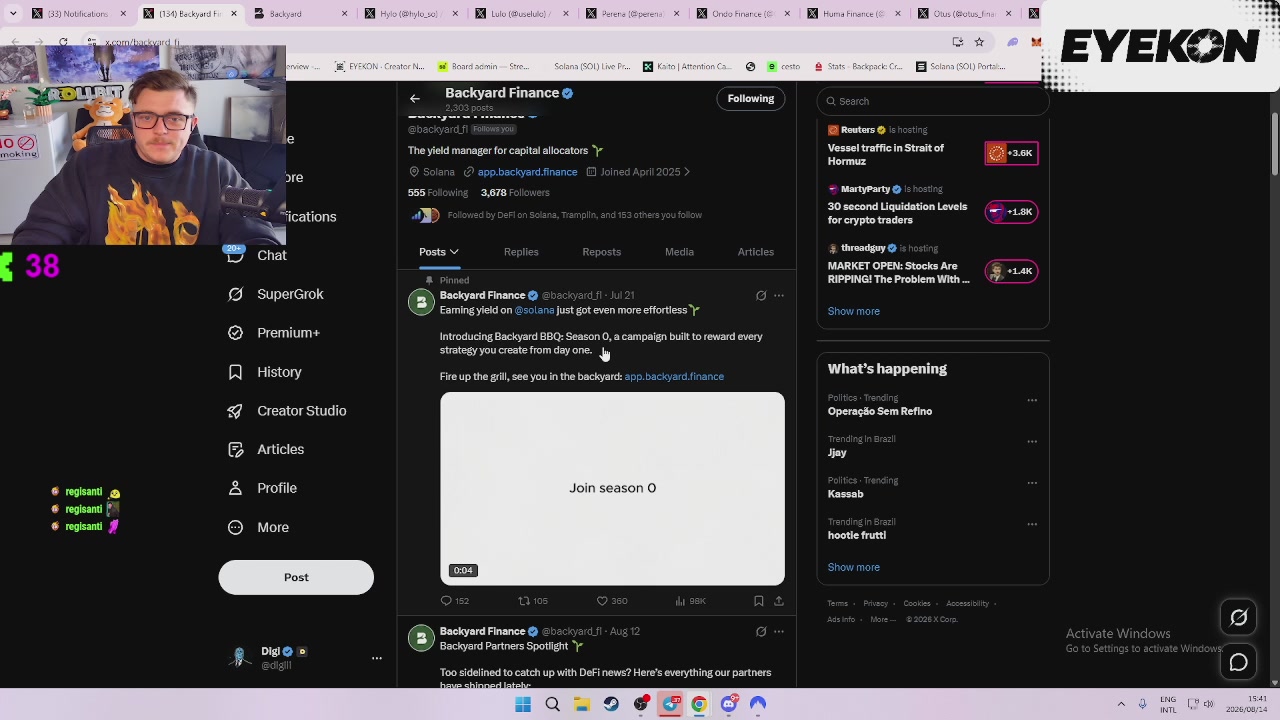Click the Post button
This screenshot has height=720, width=1280.
pyautogui.click(x=296, y=577)
